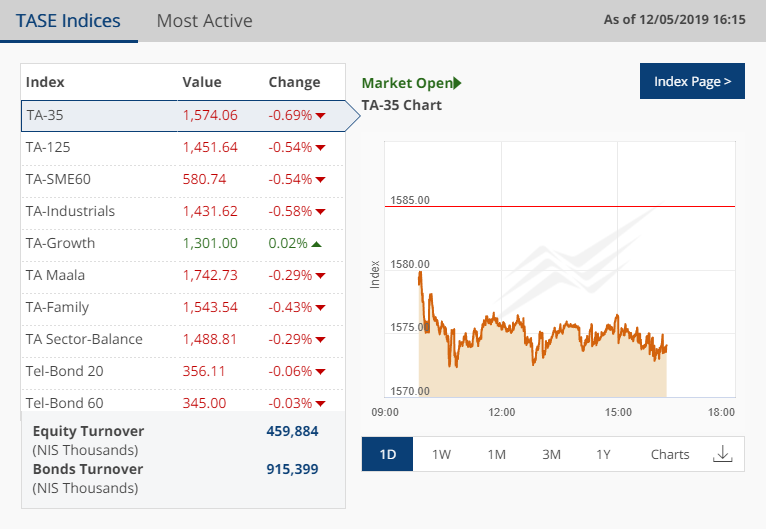This screenshot has width=766, height=529.
Task: Open the Charts link below the graph
Action: click(670, 454)
